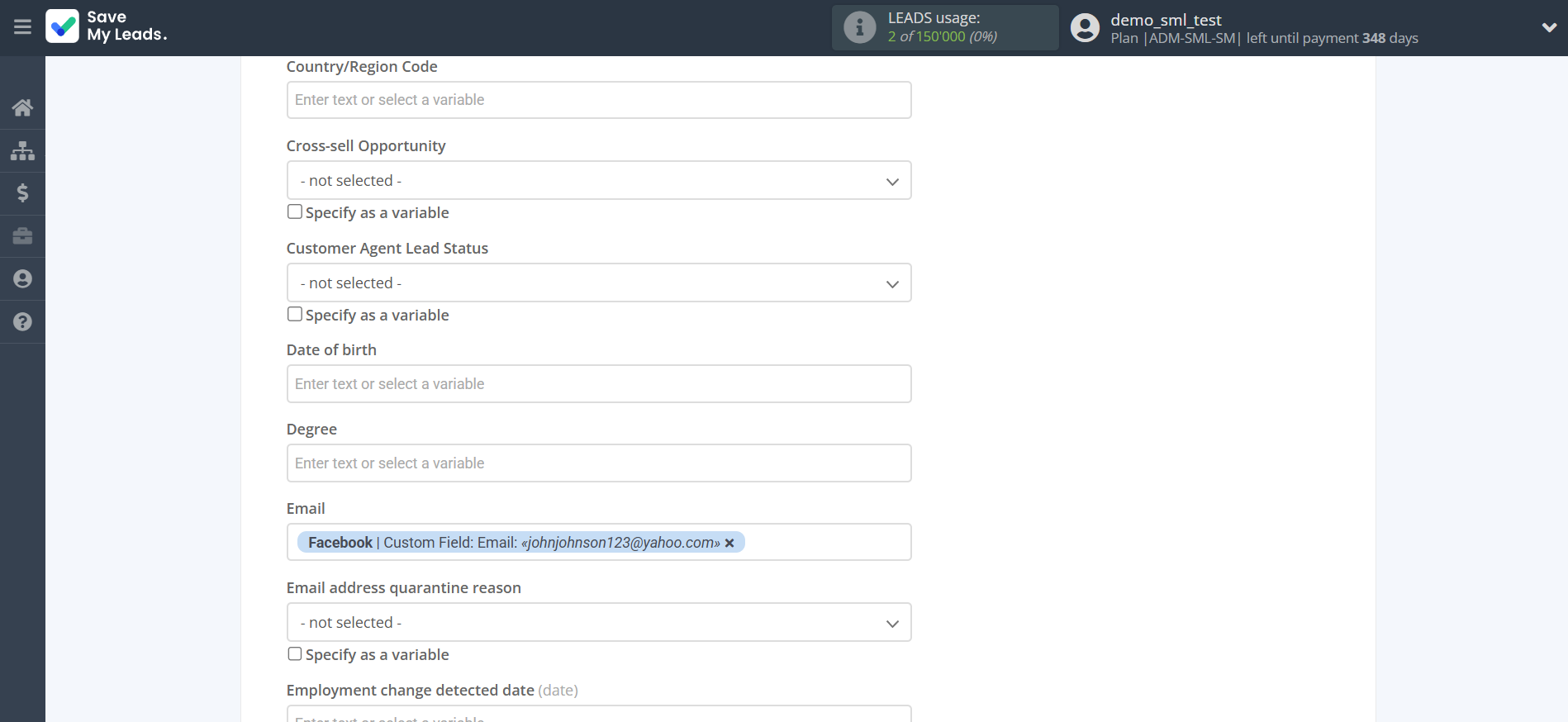Open the profile user icon in sidebar
Screen dimensions: 1568x722
pos(22,279)
